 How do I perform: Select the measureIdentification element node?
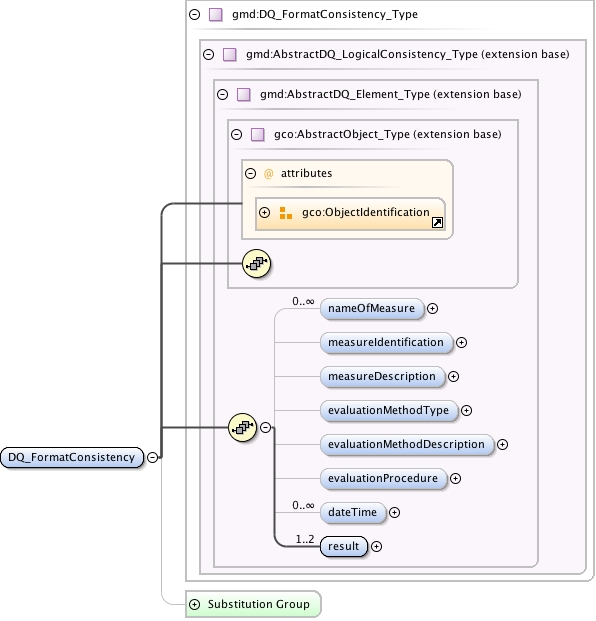pos(386,343)
